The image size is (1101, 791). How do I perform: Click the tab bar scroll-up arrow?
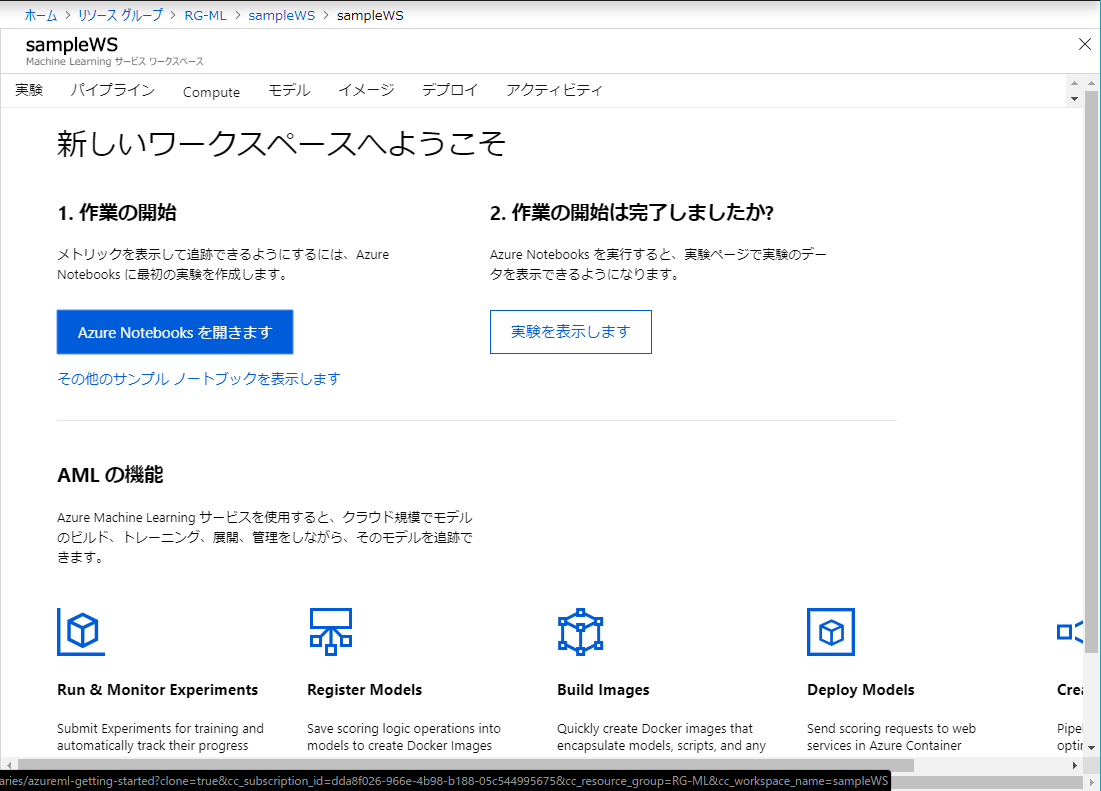point(1074,84)
